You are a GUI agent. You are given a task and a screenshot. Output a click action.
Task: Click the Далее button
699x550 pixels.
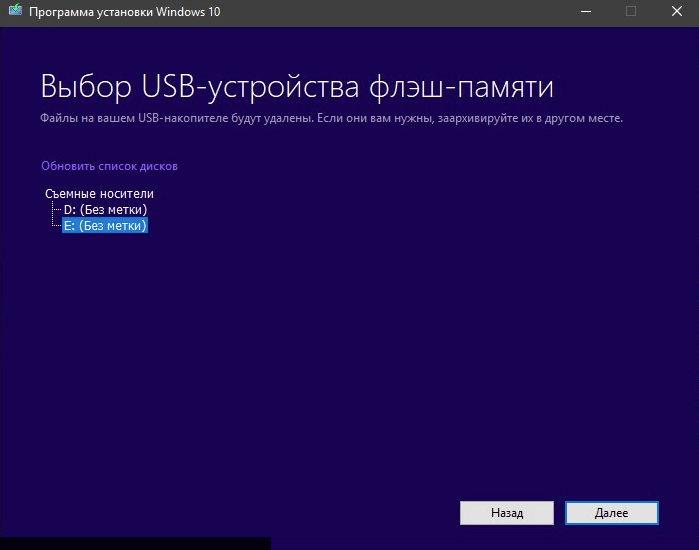[611, 513]
